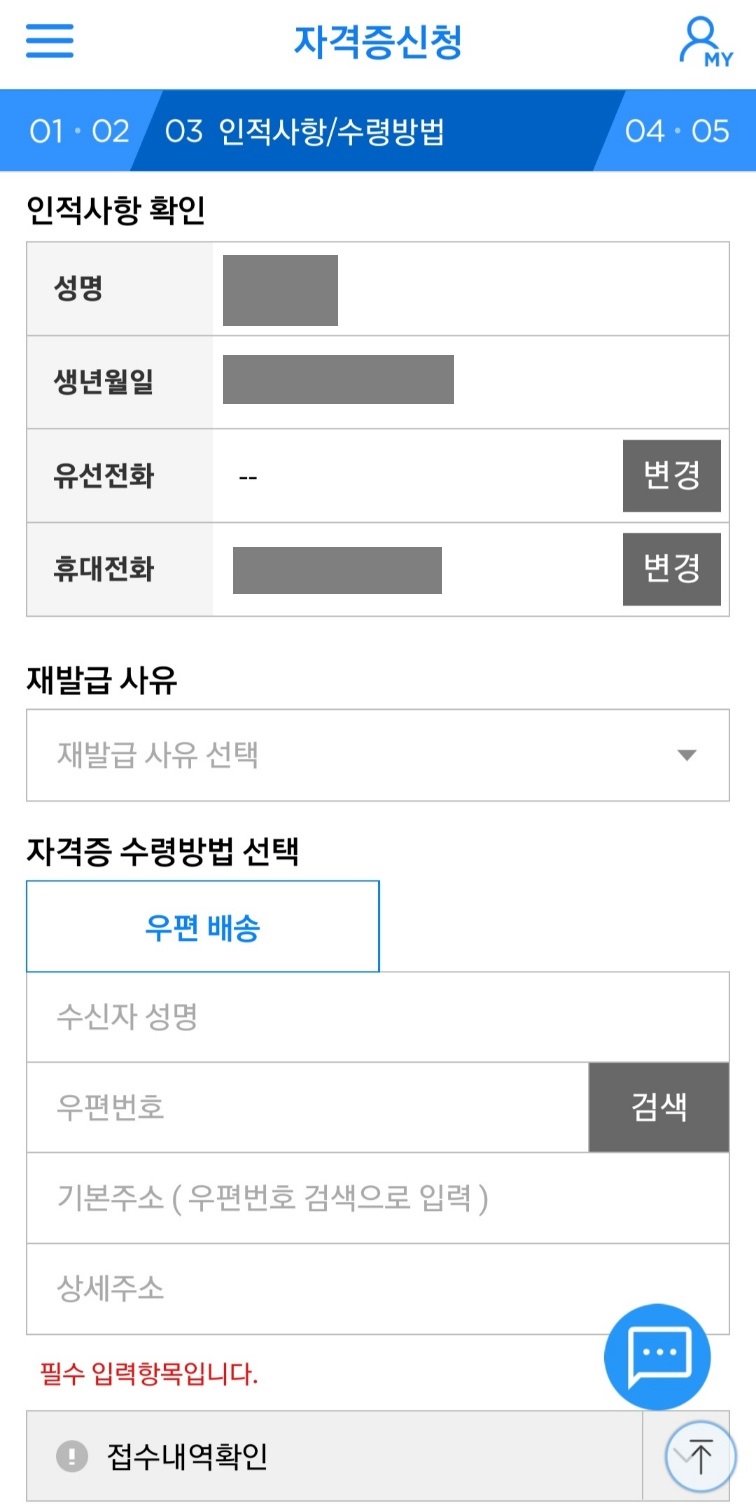This screenshot has width=756, height=1505.
Task: Select the 우편 배송 delivery method tab
Action: [x=202, y=926]
